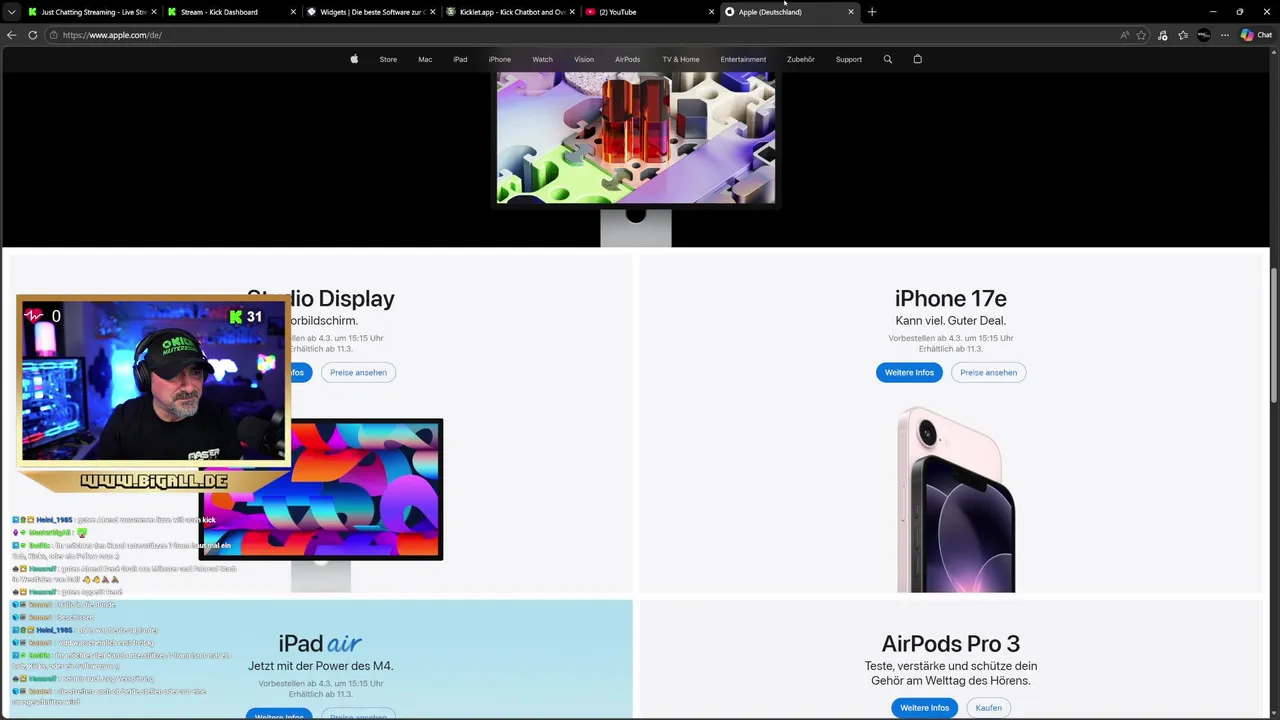Screen dimensions: 1280x720
Task: Click the address bar URL apple.com/de/
Action: tap(112, 35)
